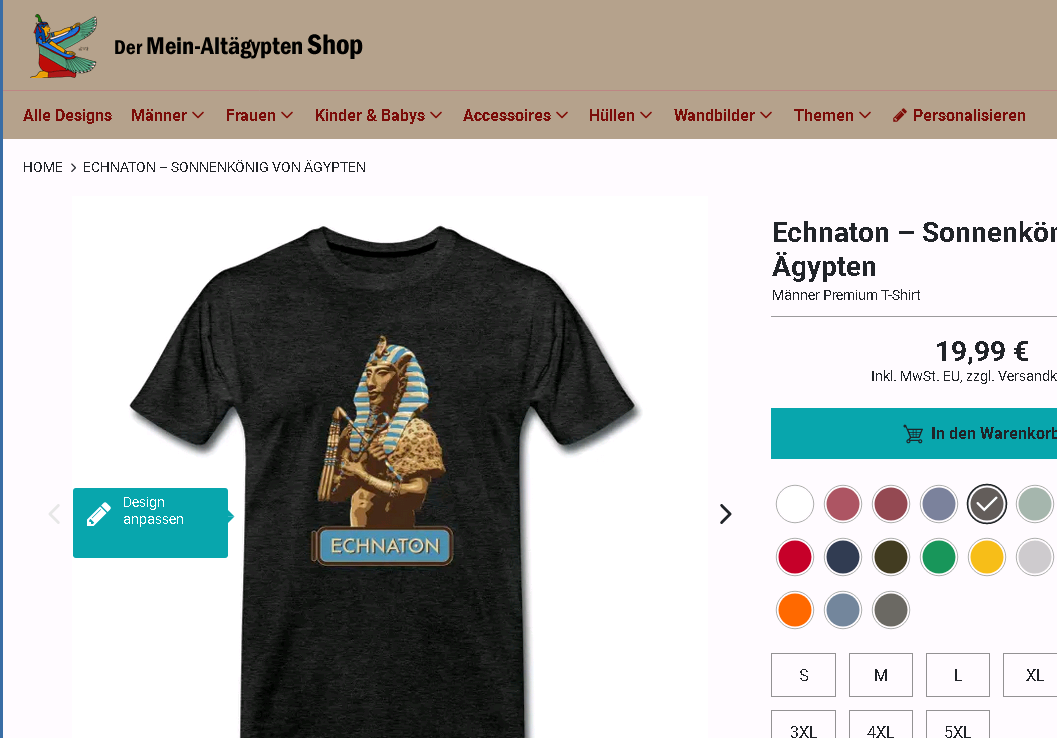This screenshot has height=738, width=1057.
Task: Show next product image with right arrow
Action: 725,514
